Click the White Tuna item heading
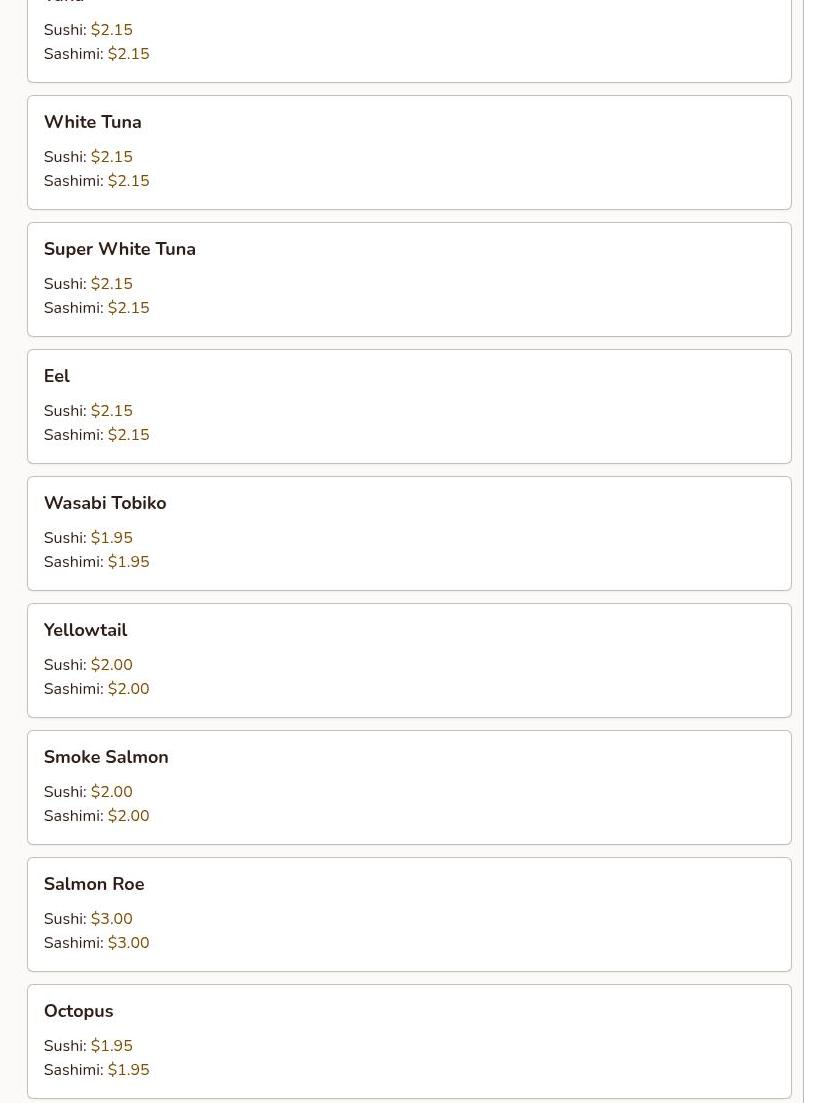 pos(93,122)
